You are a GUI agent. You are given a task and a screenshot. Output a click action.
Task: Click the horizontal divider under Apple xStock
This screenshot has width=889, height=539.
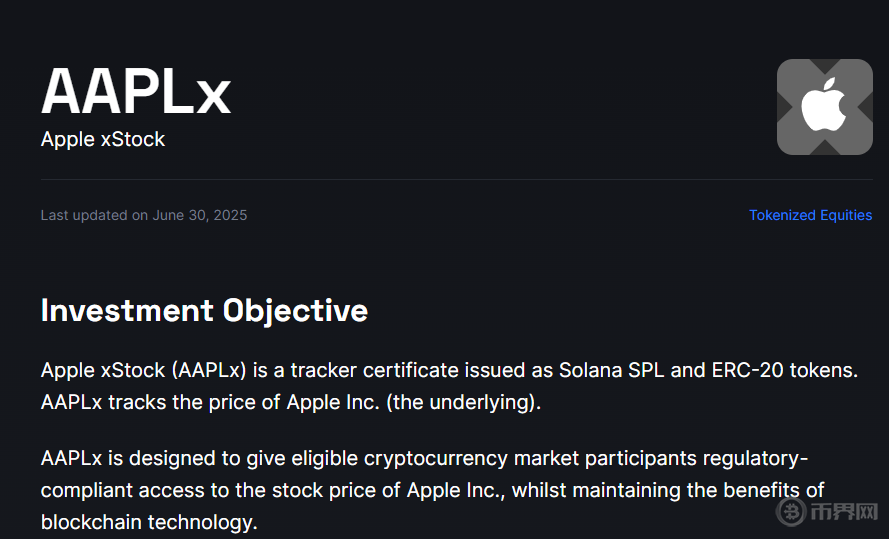(x=456, y=180)
